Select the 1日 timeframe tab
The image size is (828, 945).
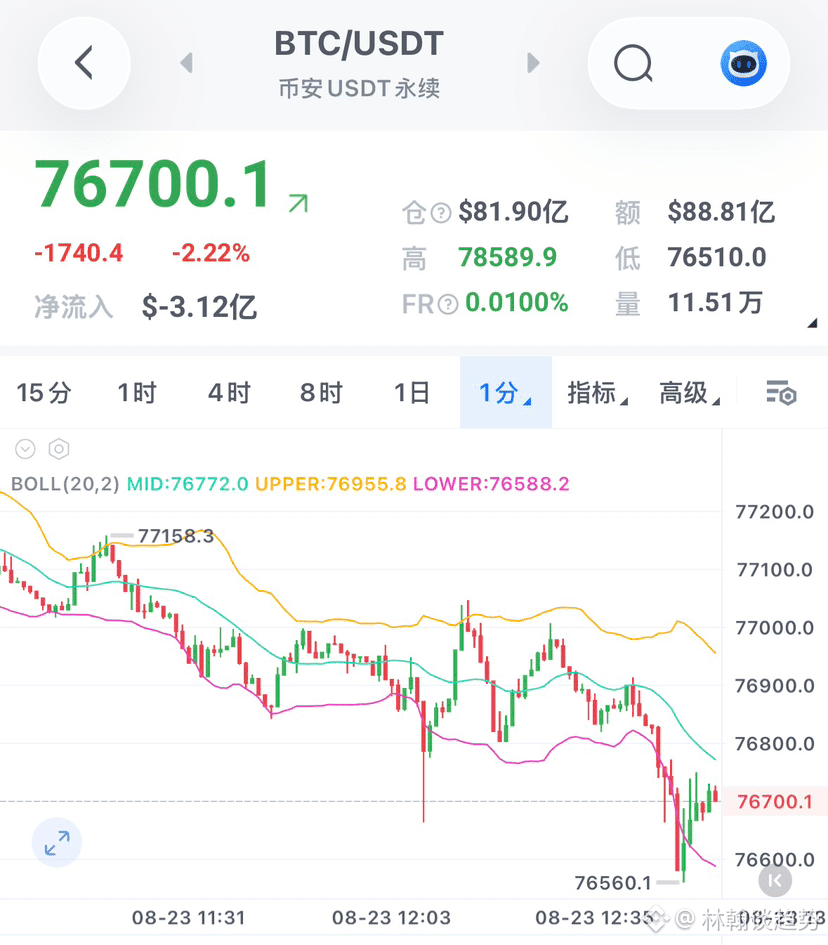tap(412, 393)
